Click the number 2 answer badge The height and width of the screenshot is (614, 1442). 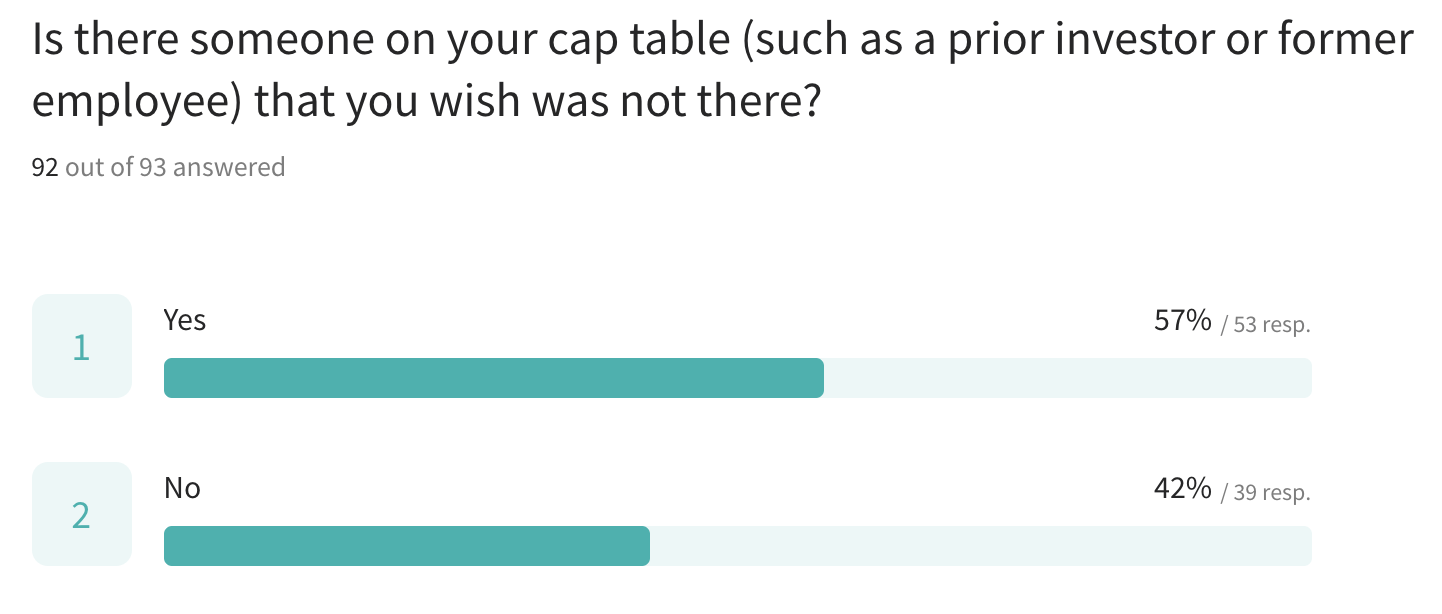(x=82, y=514)
